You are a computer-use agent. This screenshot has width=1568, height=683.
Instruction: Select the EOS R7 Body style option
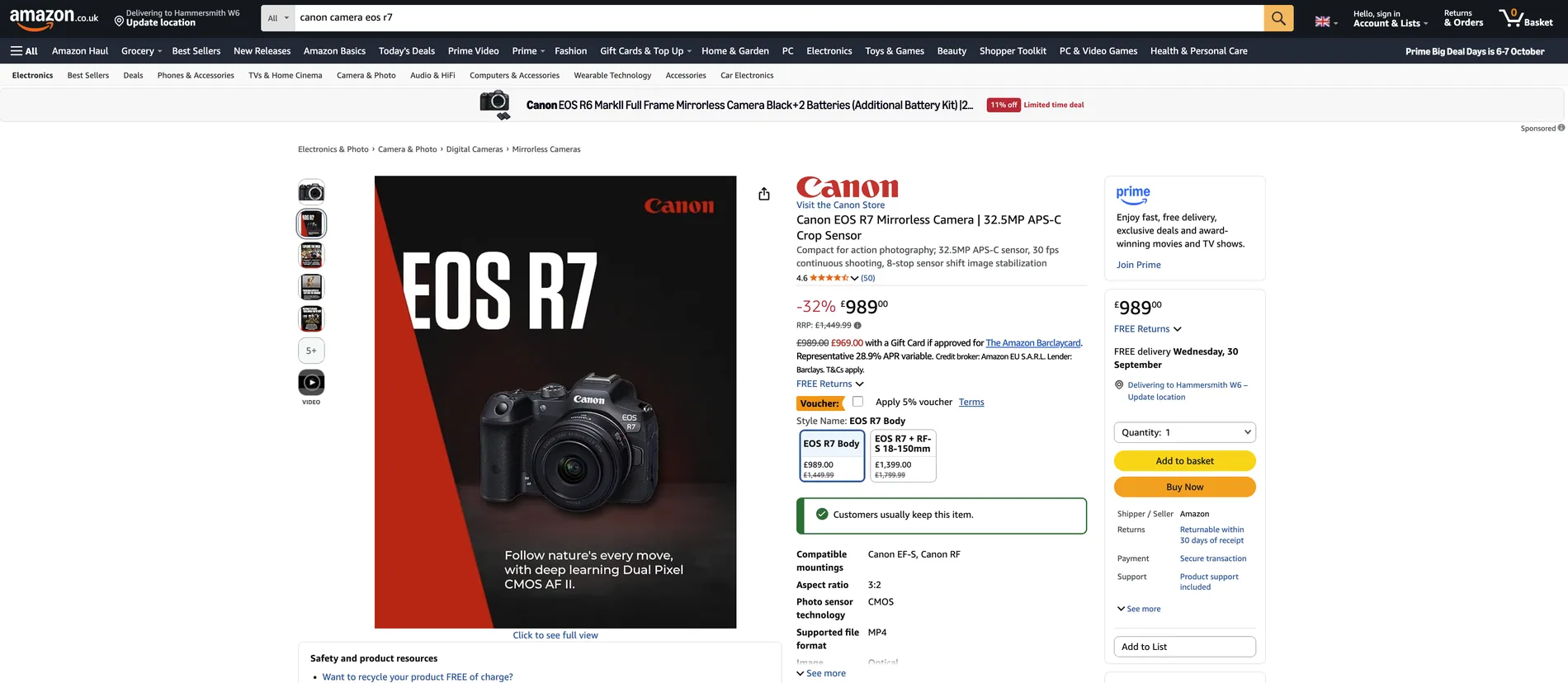click(832, 455)
